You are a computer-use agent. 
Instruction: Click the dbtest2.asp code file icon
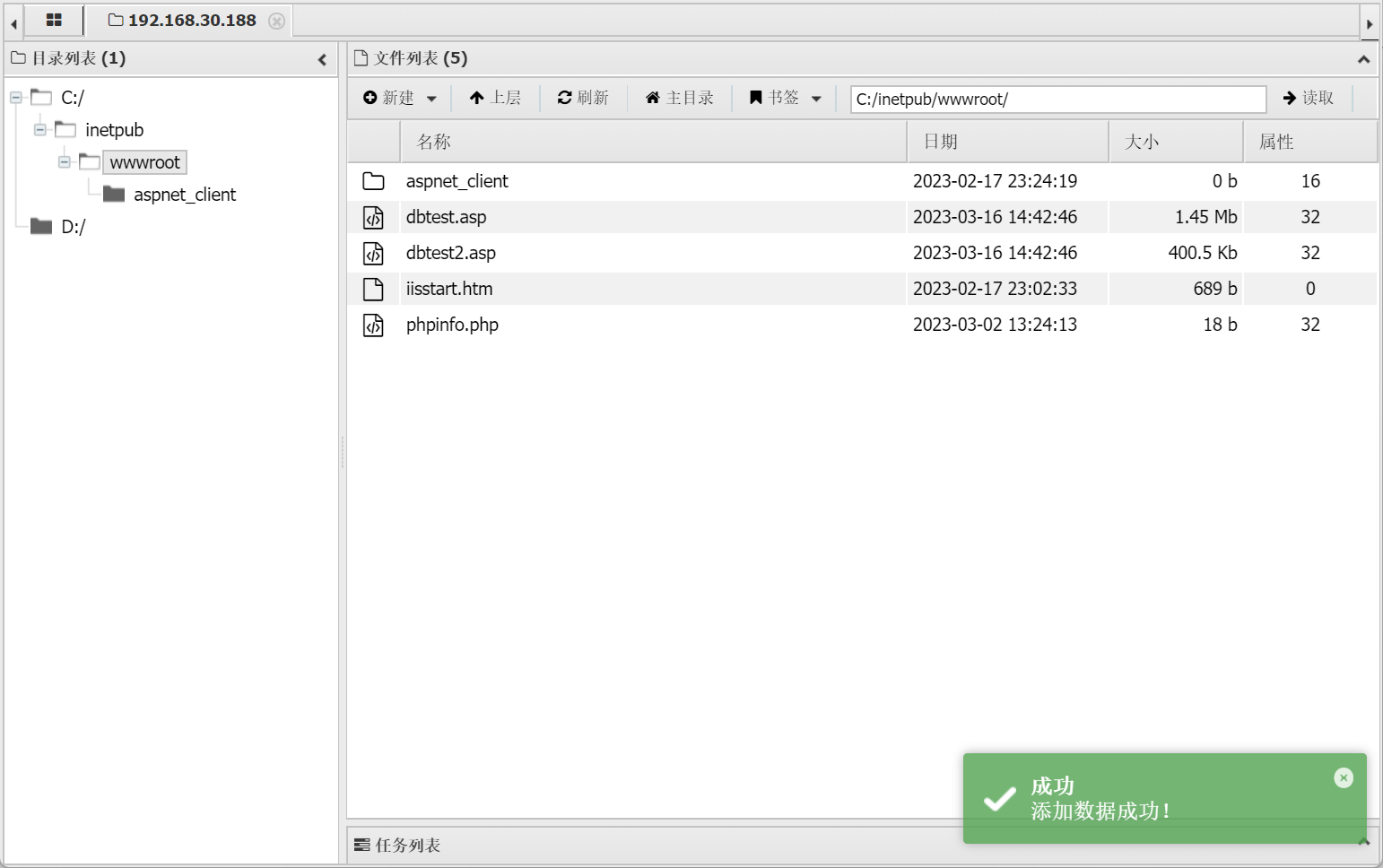[373, 253]
